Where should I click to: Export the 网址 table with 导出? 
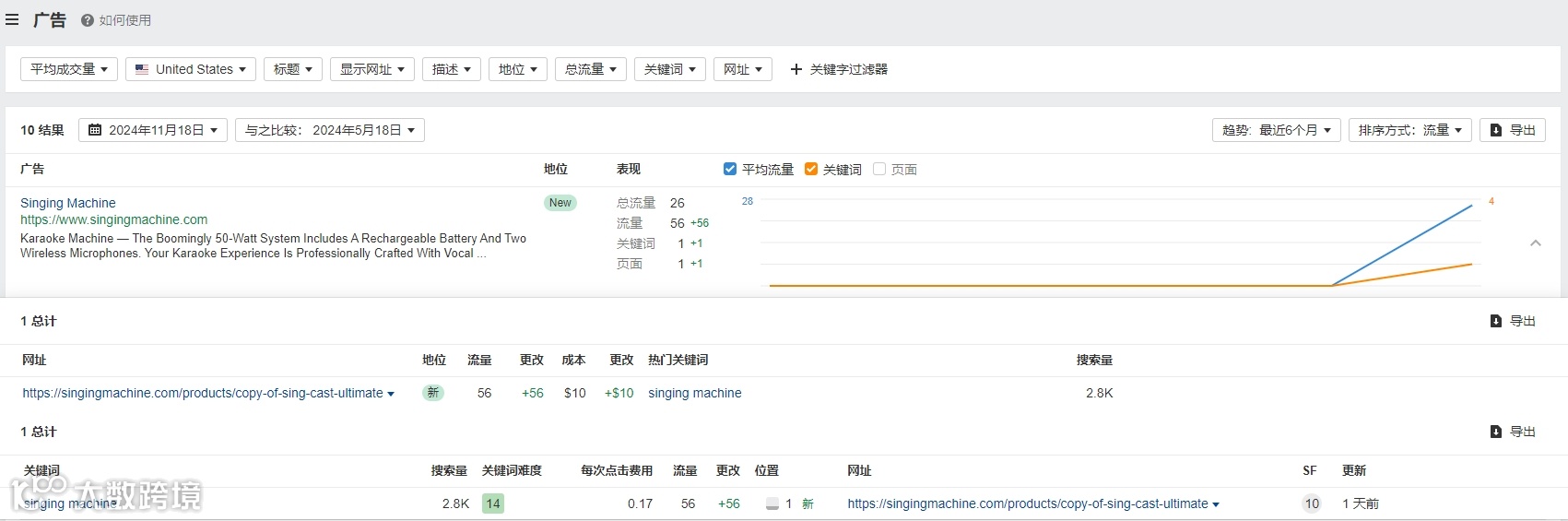coord(1513,321)
